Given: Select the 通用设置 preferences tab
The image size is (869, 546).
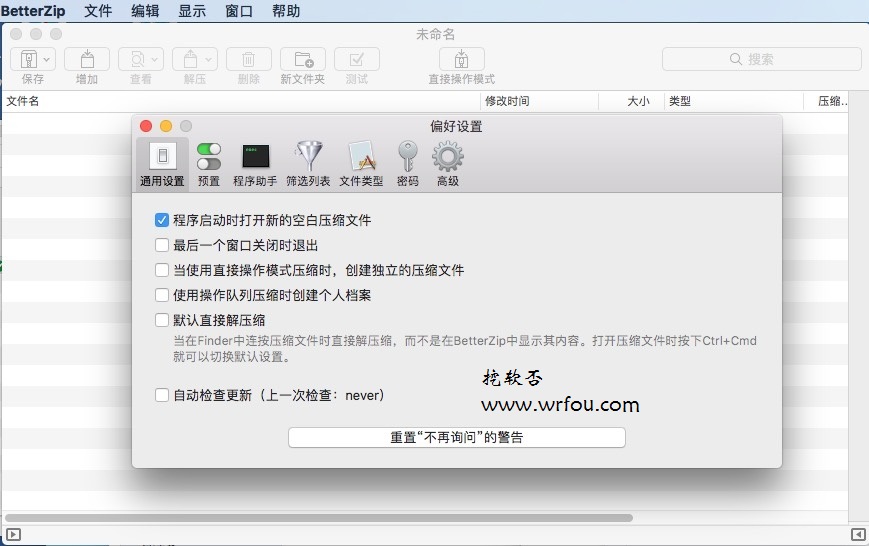Looking at the screenshot, I should click(162, 165).
